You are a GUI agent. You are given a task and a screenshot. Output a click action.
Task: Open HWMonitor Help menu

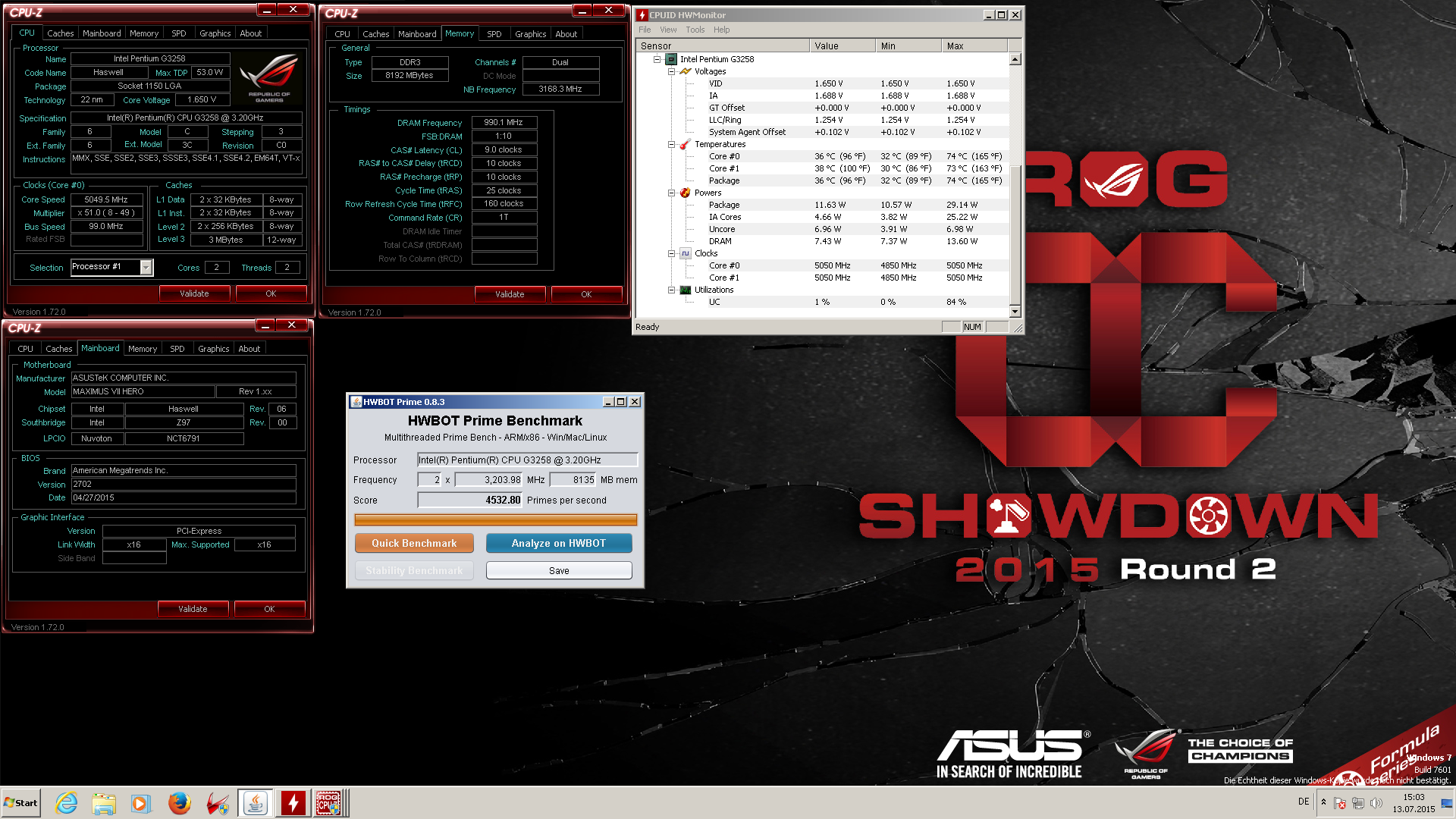(x=721, y=30)
